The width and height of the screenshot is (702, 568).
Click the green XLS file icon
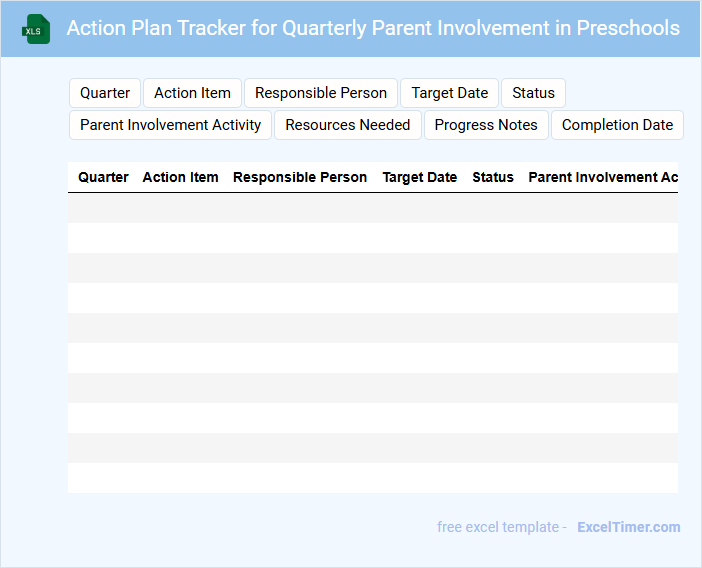point(36,29)
